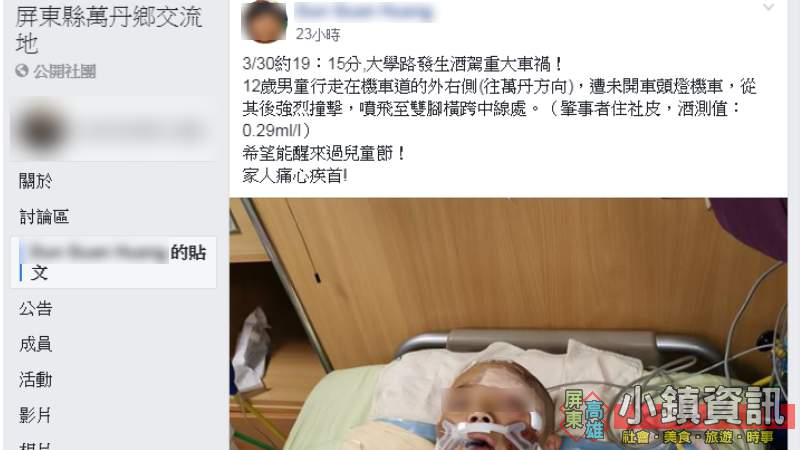Open 活動 page
Screen dimensions: 800x450
point(35,380)
